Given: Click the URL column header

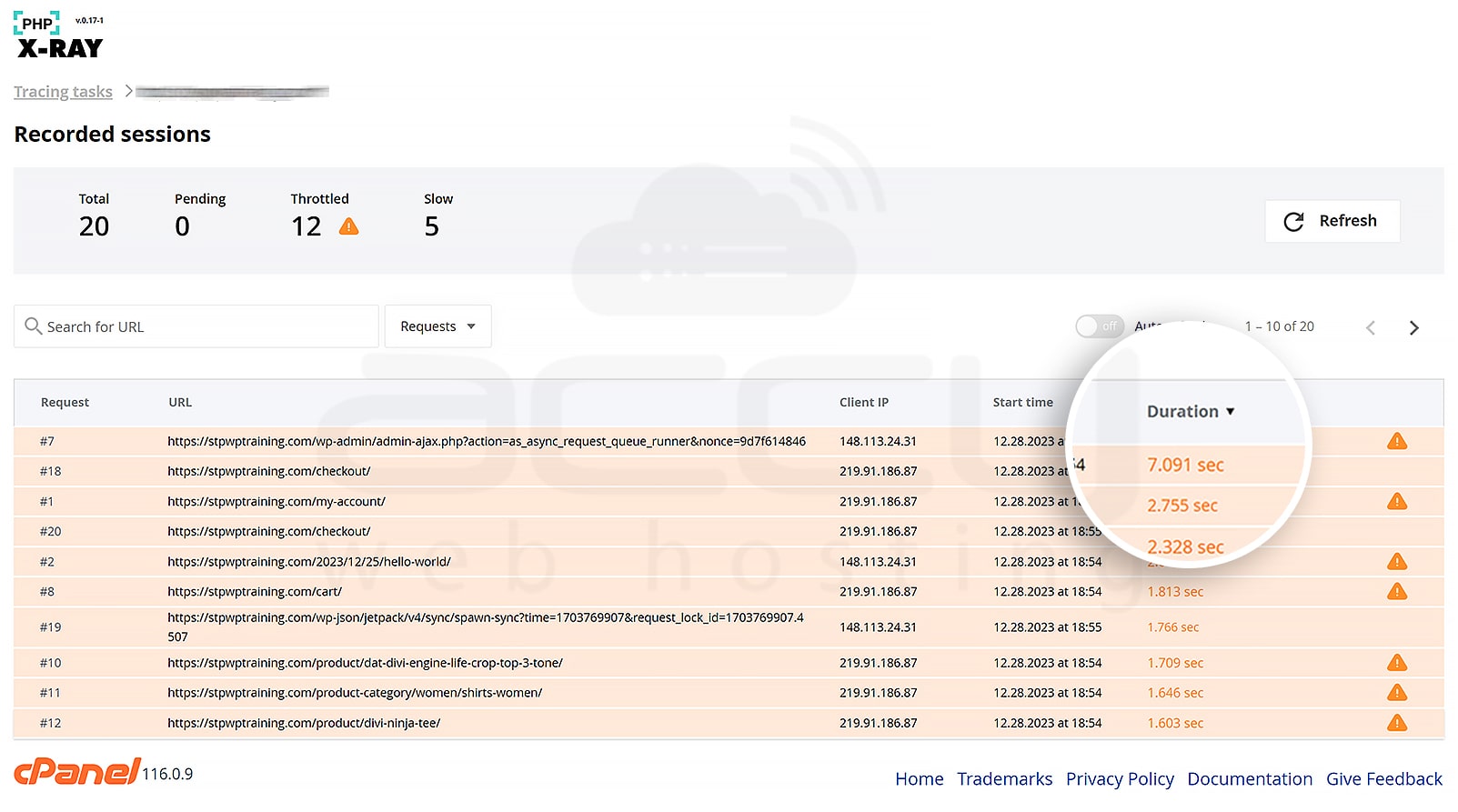Looking at the screenshot, I should (180, 403).
